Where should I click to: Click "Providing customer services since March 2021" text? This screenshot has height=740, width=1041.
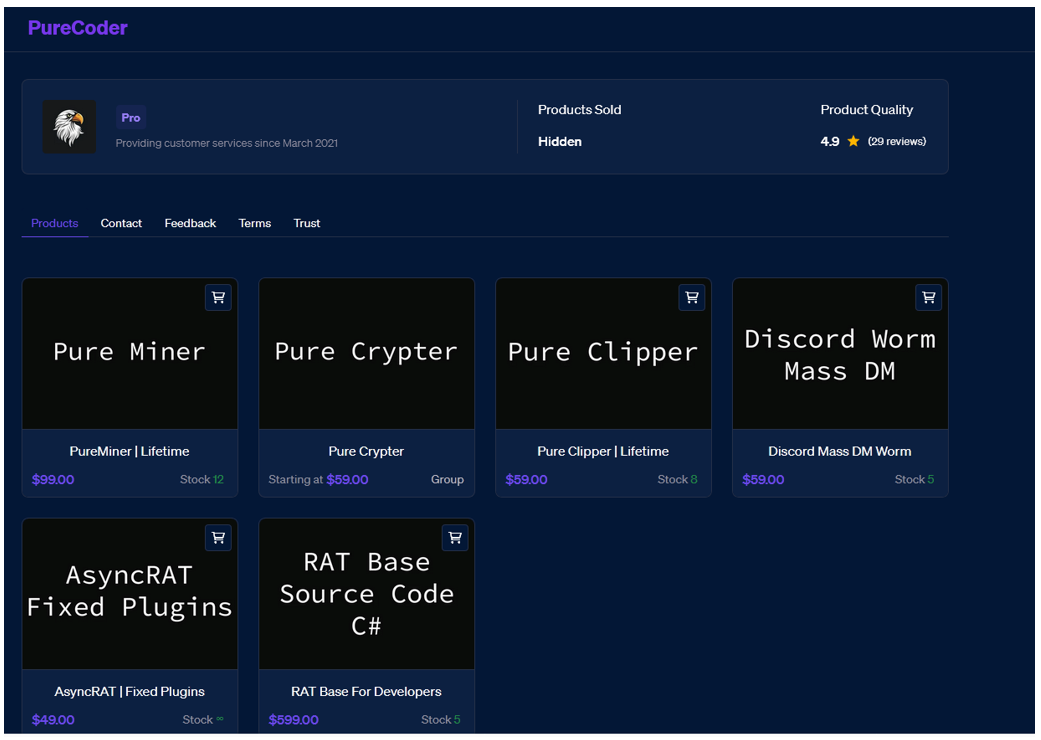click(226, 143)
